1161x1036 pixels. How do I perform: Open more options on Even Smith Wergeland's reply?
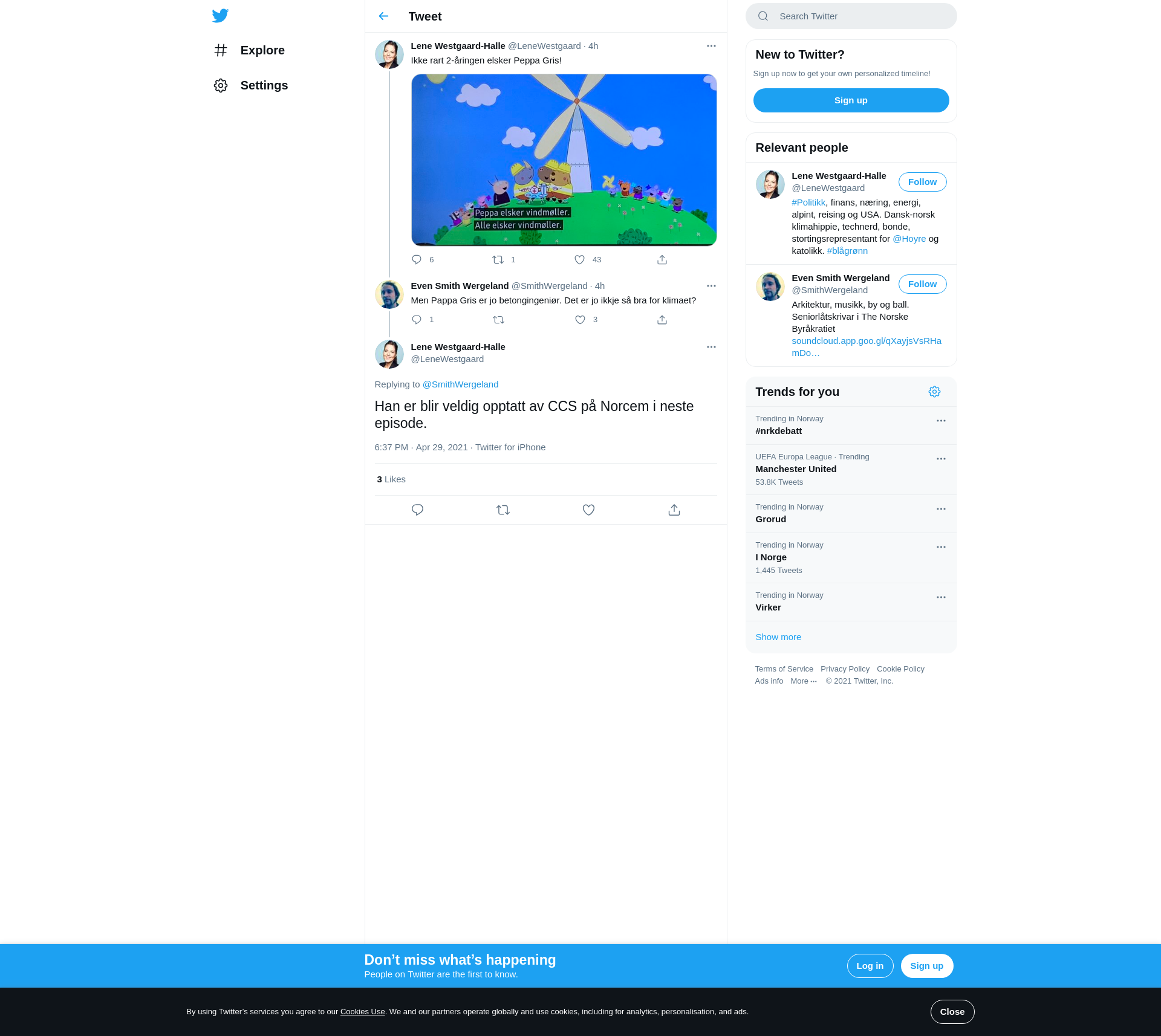coord(711,286)
